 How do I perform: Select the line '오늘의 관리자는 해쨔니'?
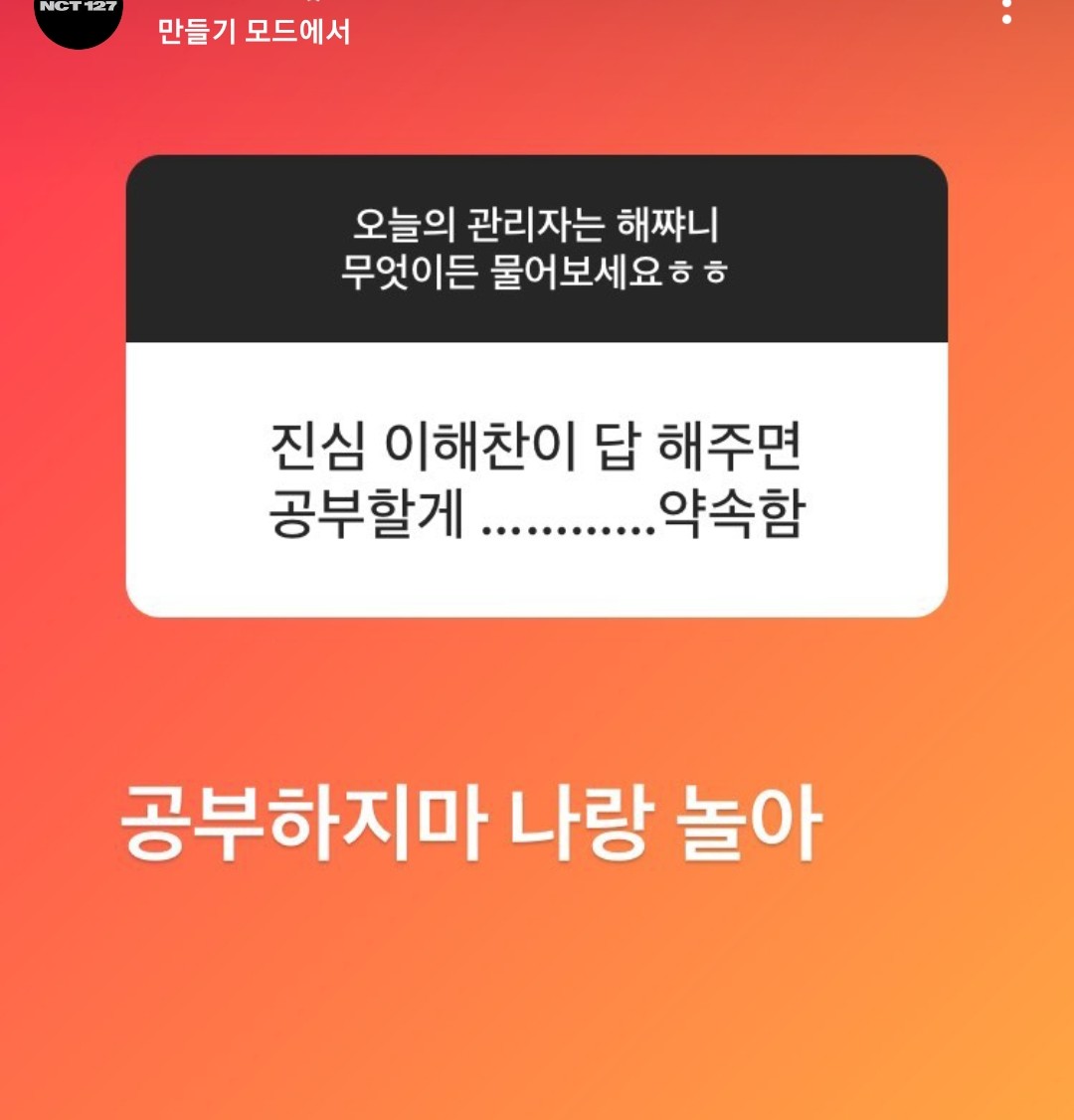pyautogui.click(x=536, y=224)
